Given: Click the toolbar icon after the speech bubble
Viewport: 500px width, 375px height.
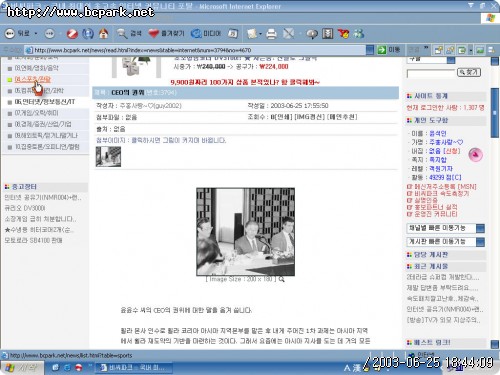Looking at the screenshot, I should pyautogui.click(x=327, y=33).
